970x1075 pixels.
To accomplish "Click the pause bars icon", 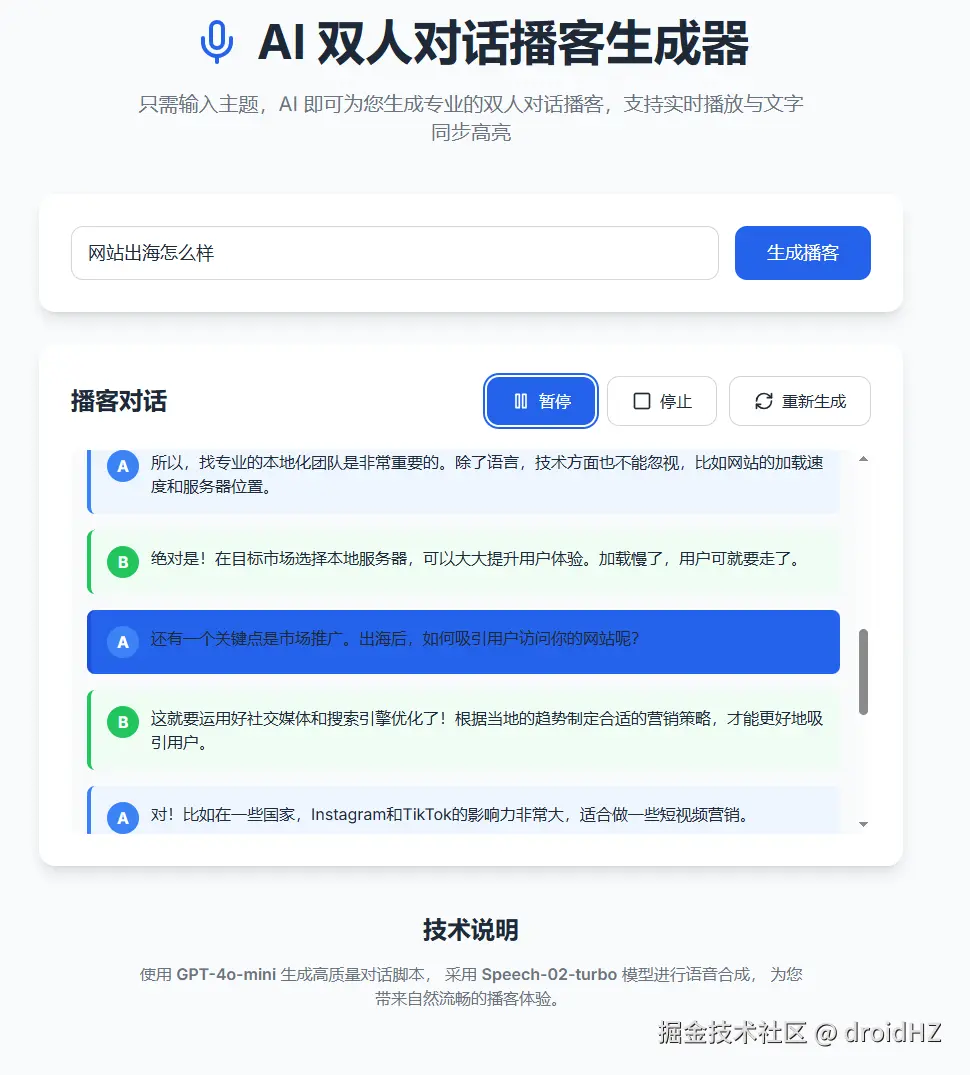I will (521, 401).
